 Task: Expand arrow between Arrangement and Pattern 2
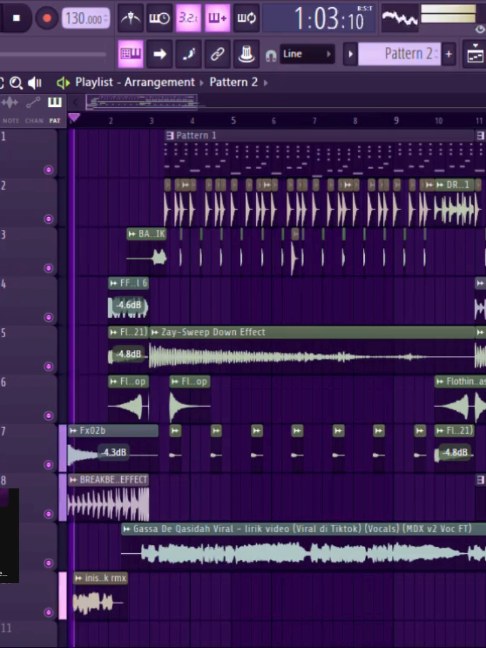coord(202,83)
